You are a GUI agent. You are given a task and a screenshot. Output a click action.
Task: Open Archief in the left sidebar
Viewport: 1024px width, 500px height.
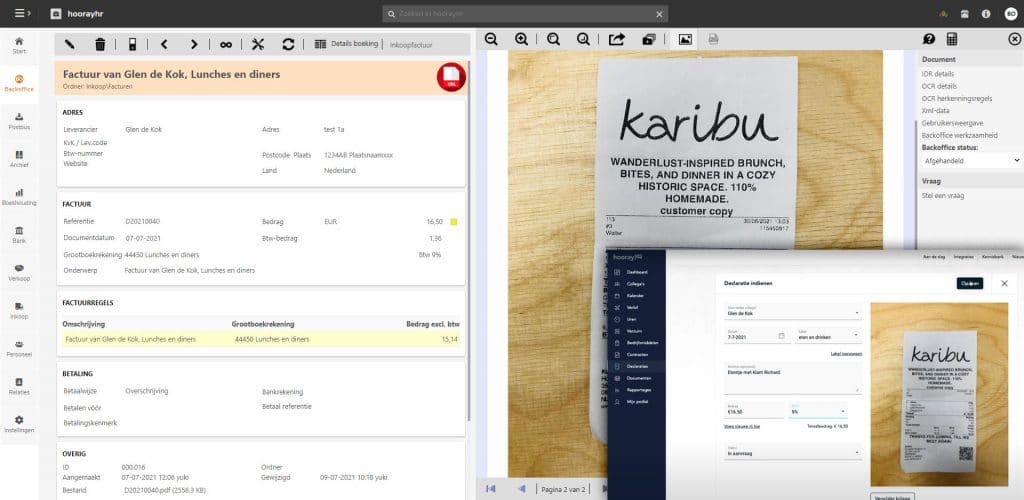click(19, 159)
